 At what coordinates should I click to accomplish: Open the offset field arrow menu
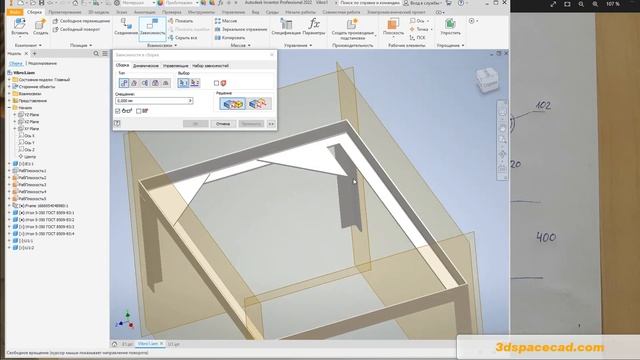click(190, 101)
